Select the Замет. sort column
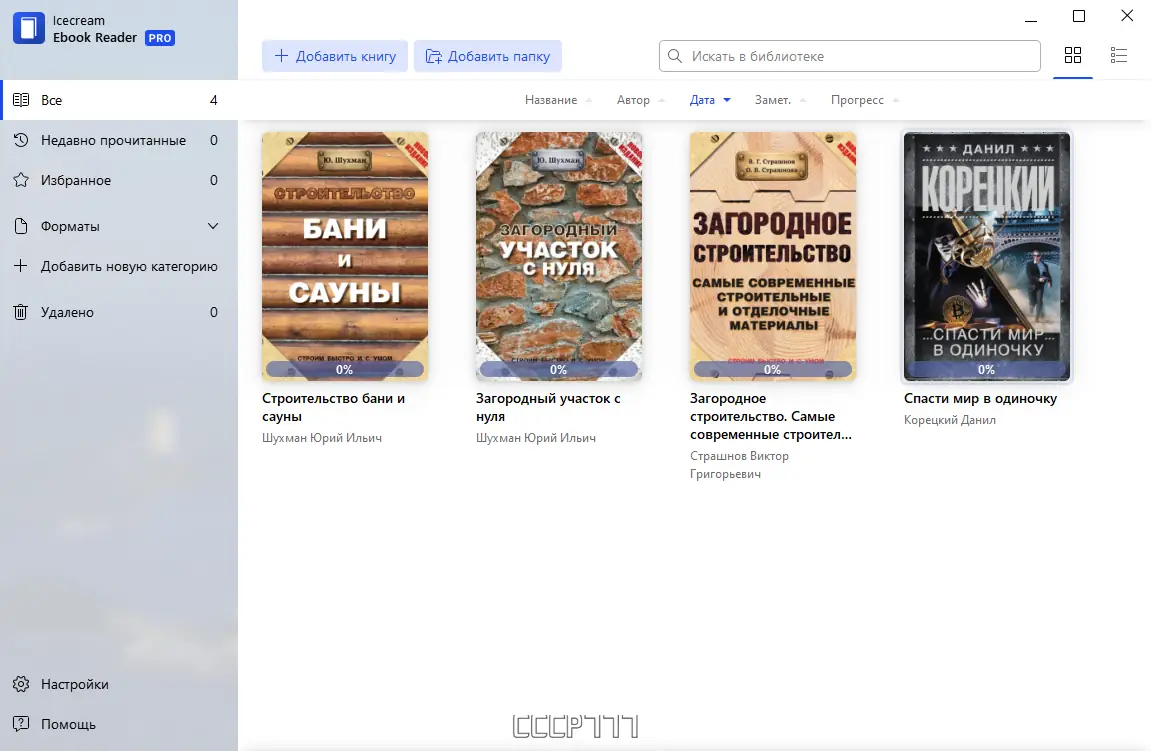The width and height of the screenshot is (1151, 751). (772, 100)
